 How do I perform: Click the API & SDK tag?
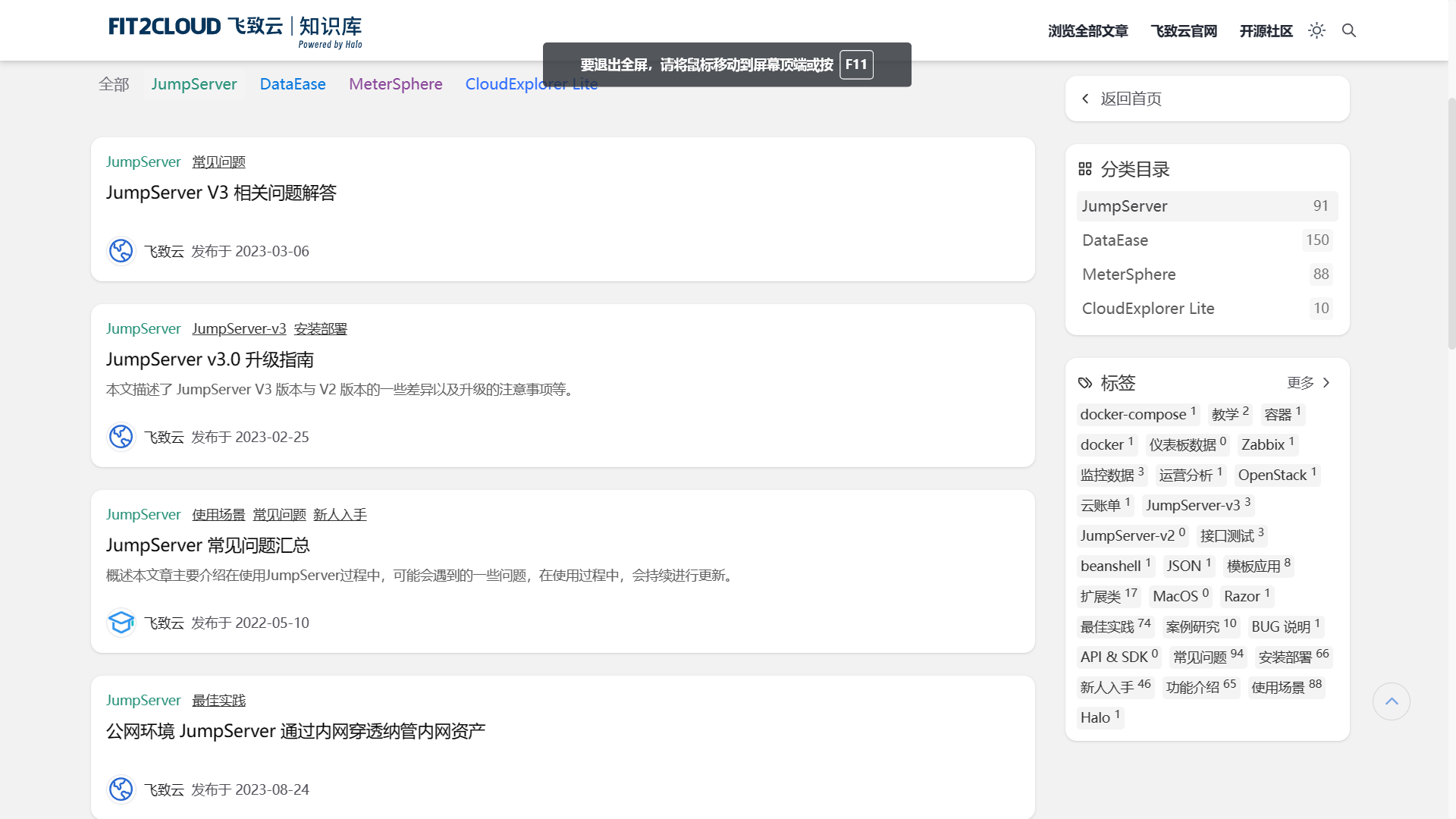click(x=1119, y=657)
